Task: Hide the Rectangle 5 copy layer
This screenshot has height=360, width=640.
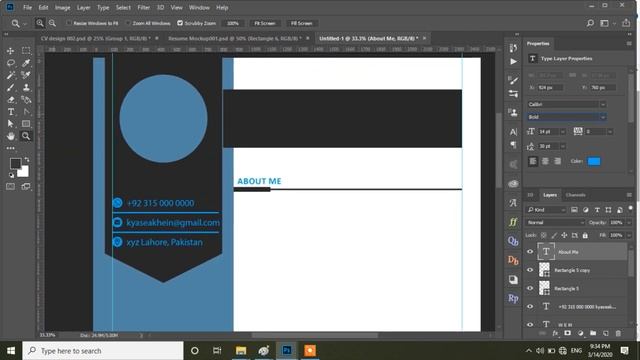Action: coord(530,270)
